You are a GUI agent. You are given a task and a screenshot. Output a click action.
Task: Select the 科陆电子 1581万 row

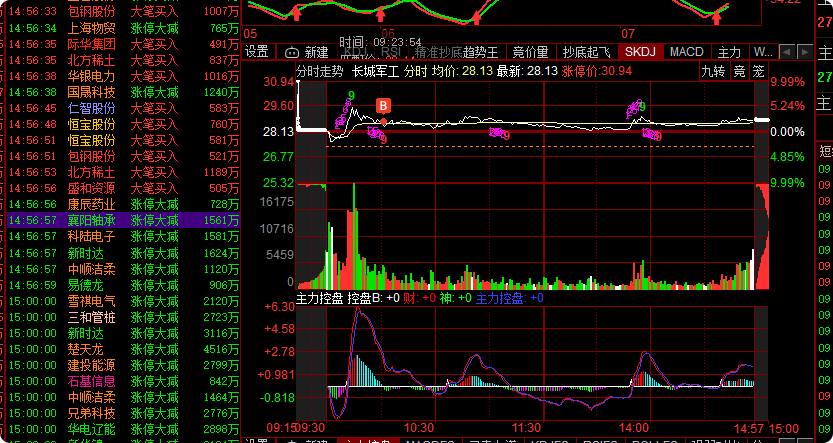123,236
